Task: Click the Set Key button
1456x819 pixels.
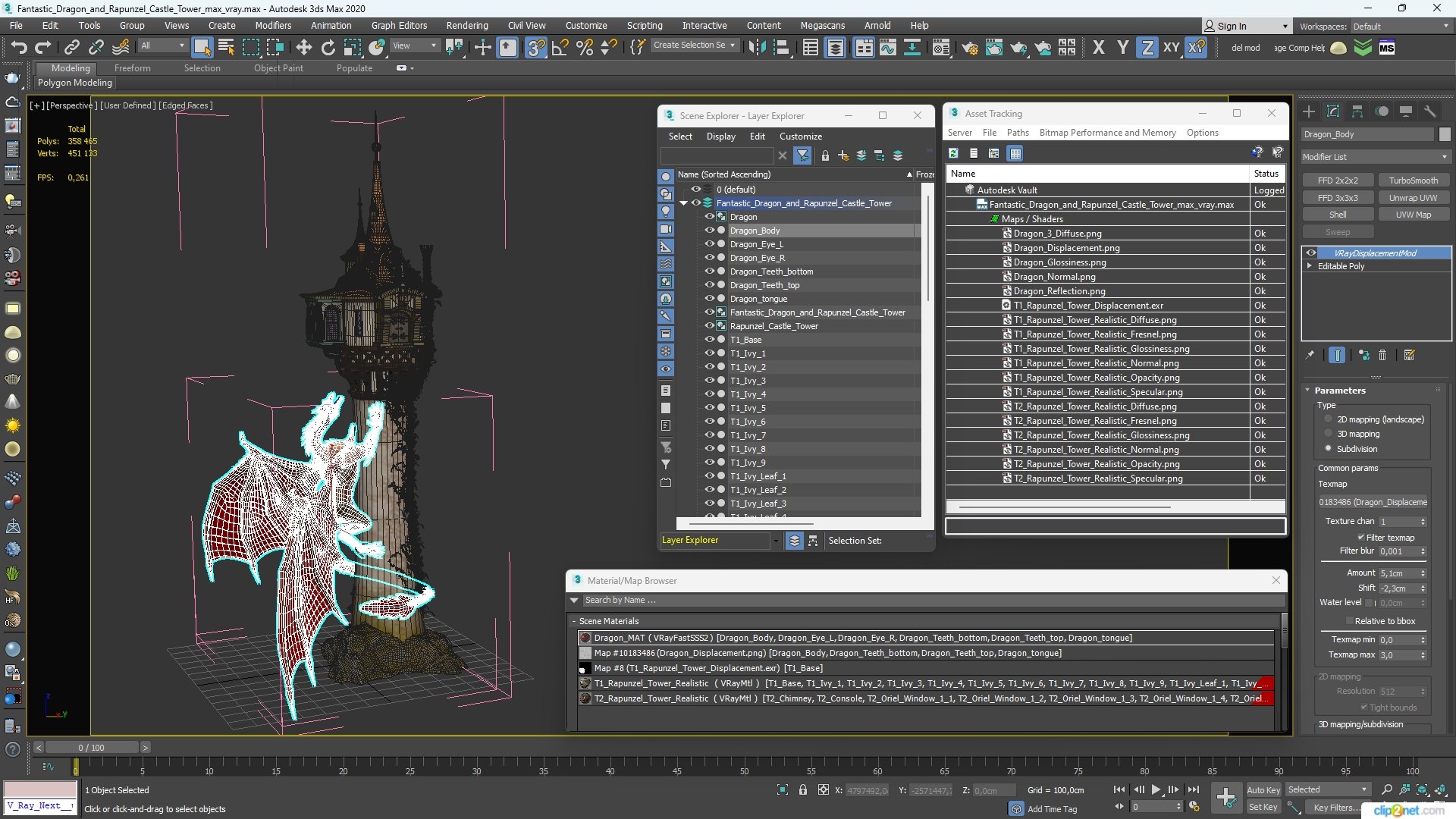Action: point(1263,807)
